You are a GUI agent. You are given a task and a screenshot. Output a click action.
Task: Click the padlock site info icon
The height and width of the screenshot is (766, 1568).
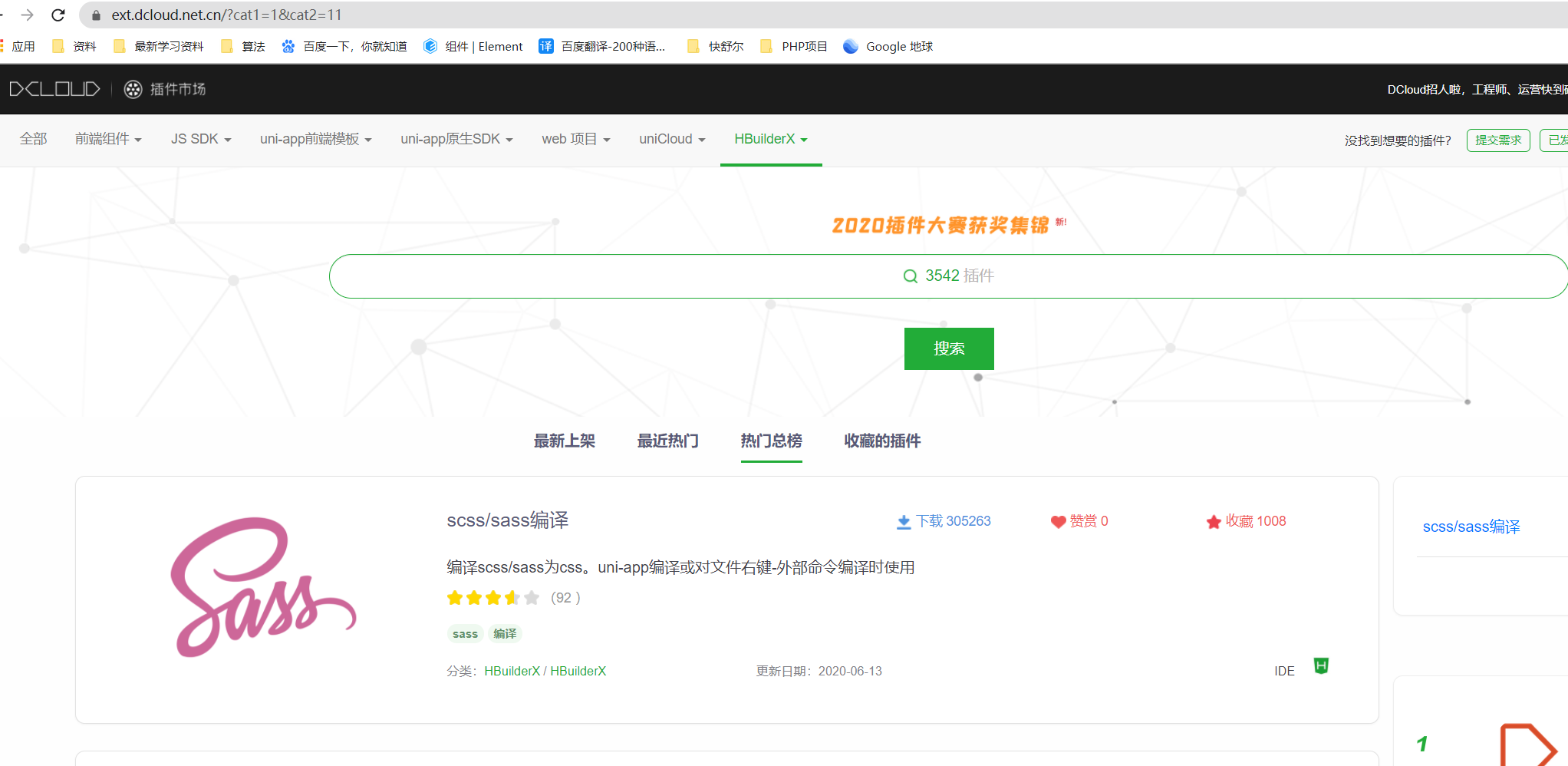[x=96, y=15]
